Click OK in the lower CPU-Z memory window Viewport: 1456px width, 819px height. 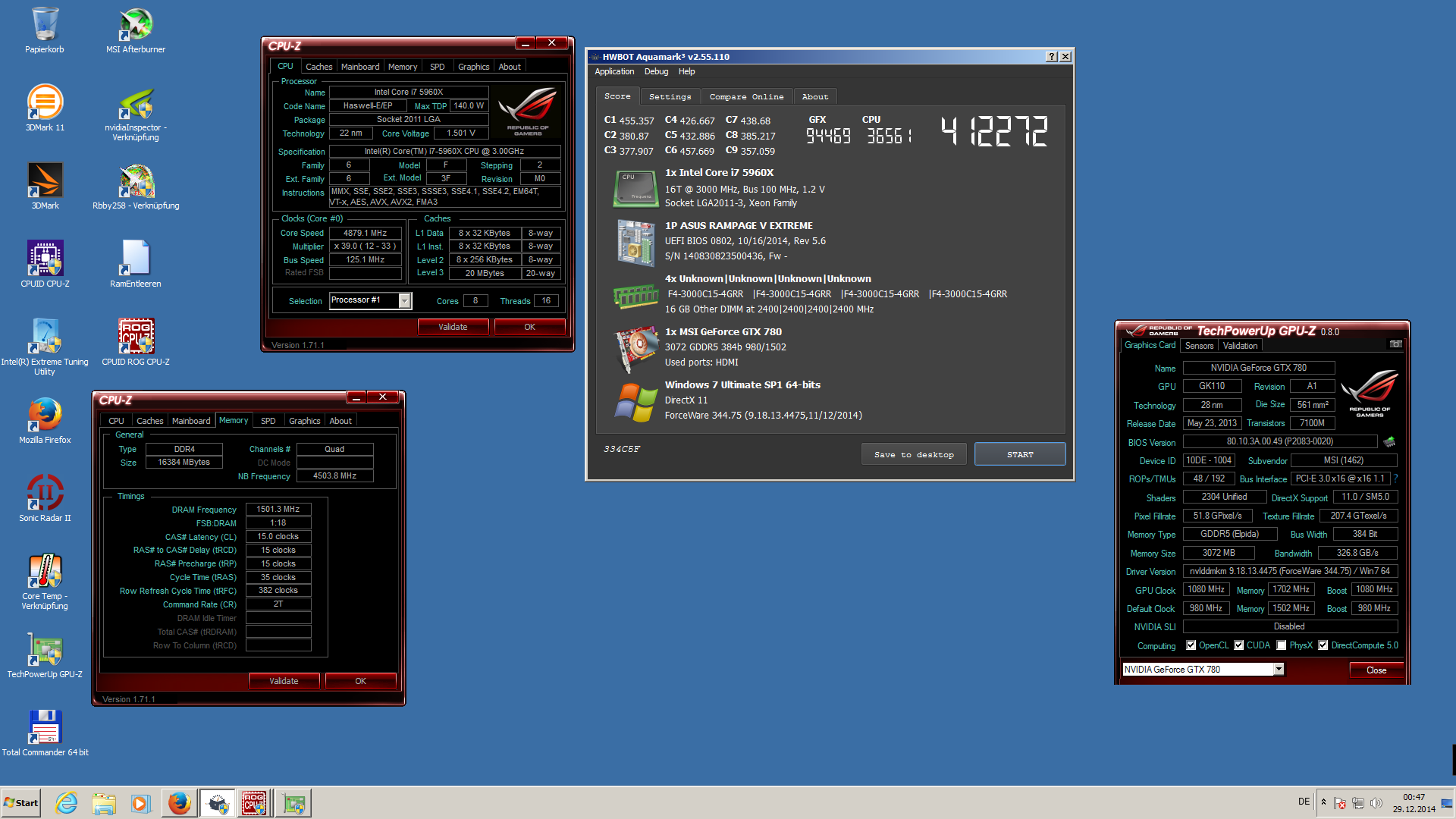(360, 681)
